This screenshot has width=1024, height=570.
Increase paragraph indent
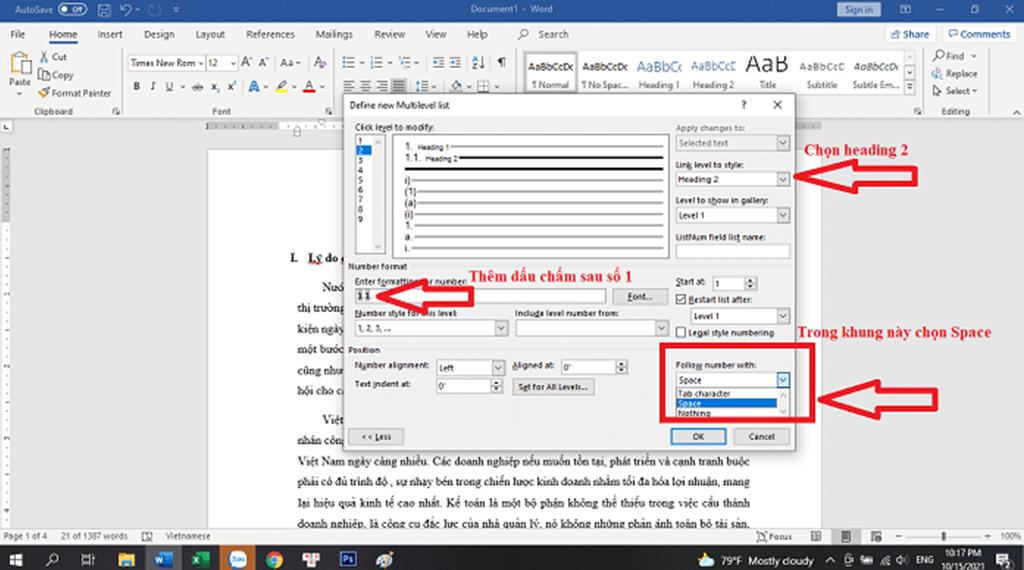[x=455, y=63]
